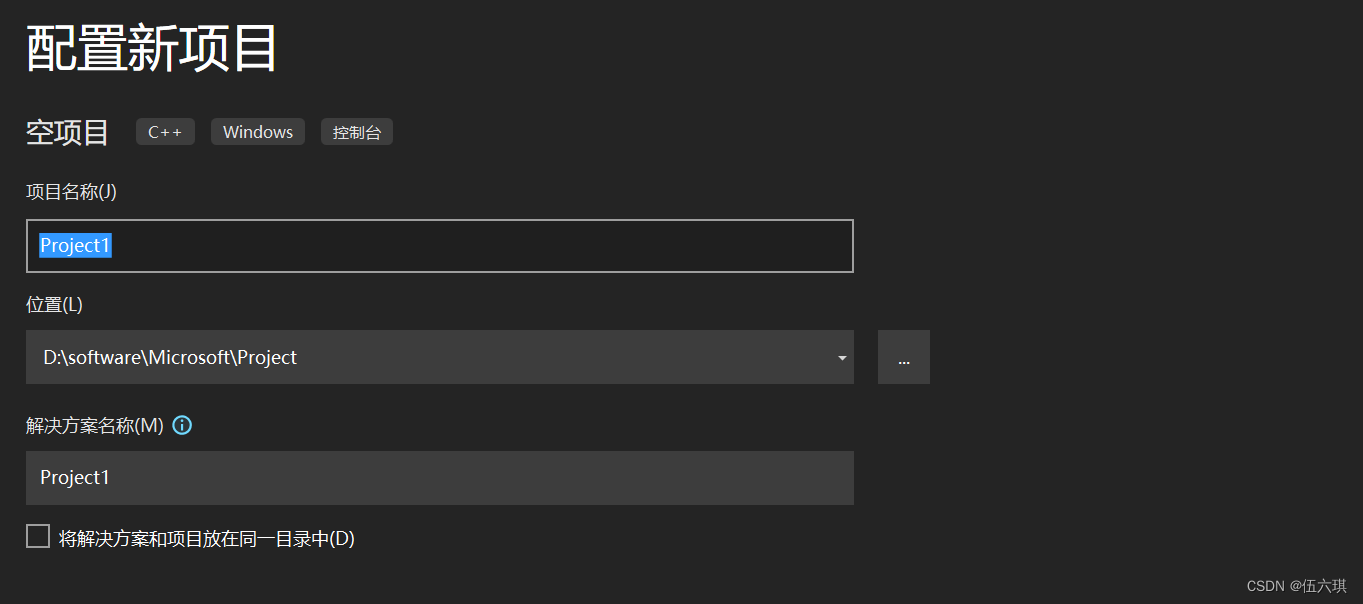Enable 将解决方案和项目放在同一目录中 checkbox

point(38,536)
